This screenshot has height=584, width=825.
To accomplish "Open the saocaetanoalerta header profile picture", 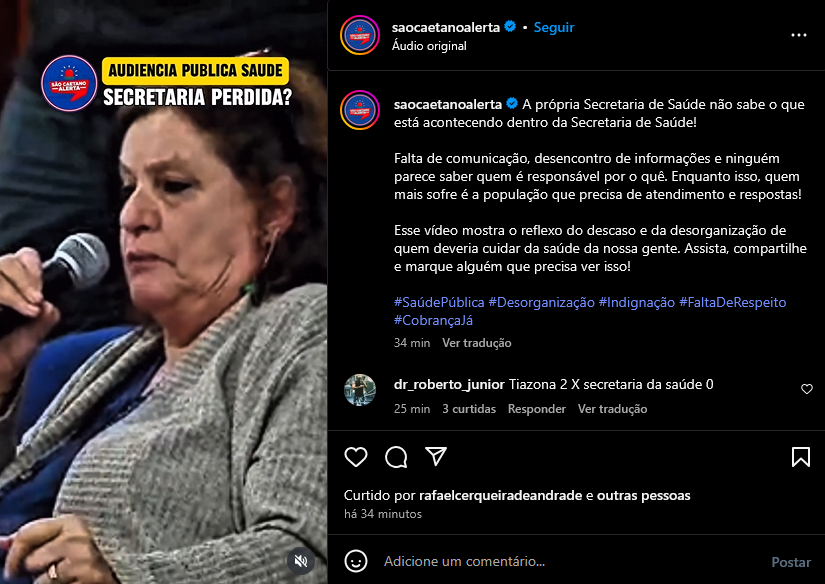I will (x=360, y=35).
